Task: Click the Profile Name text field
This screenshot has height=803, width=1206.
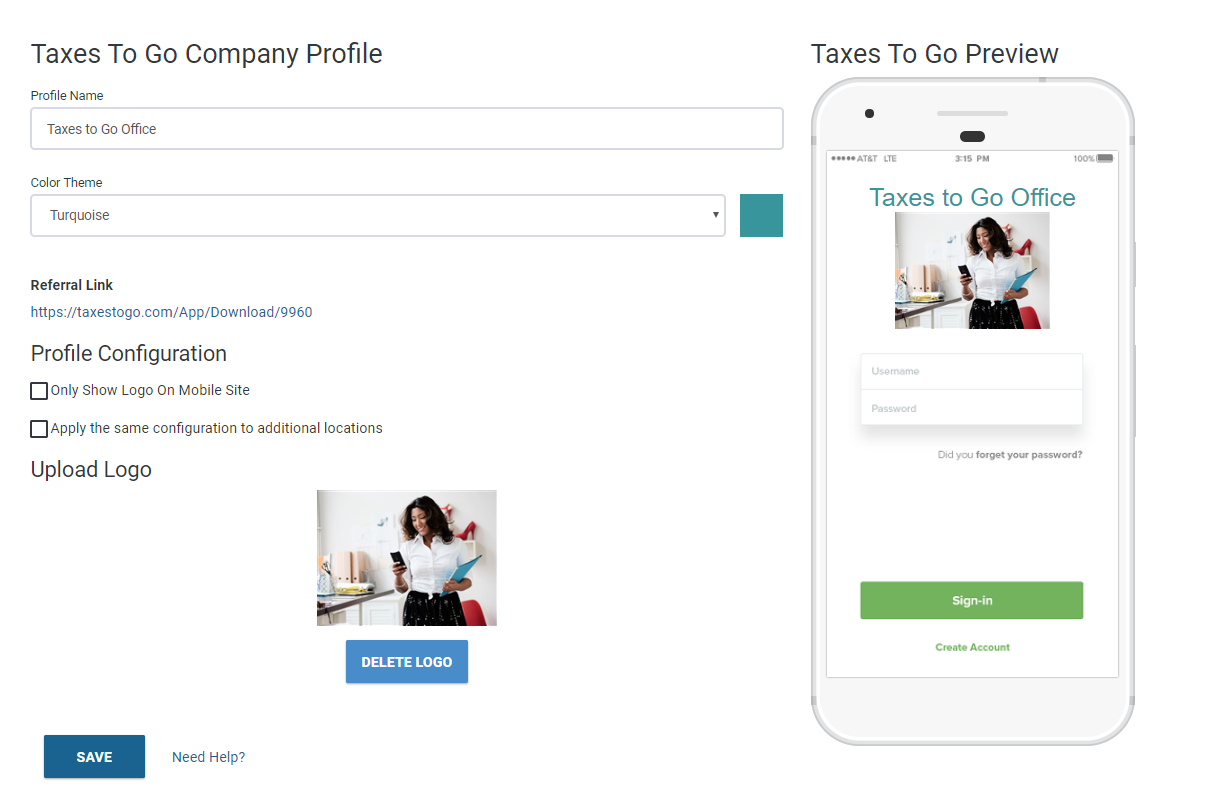Action: pyautogui.click(x=406, y=129)
